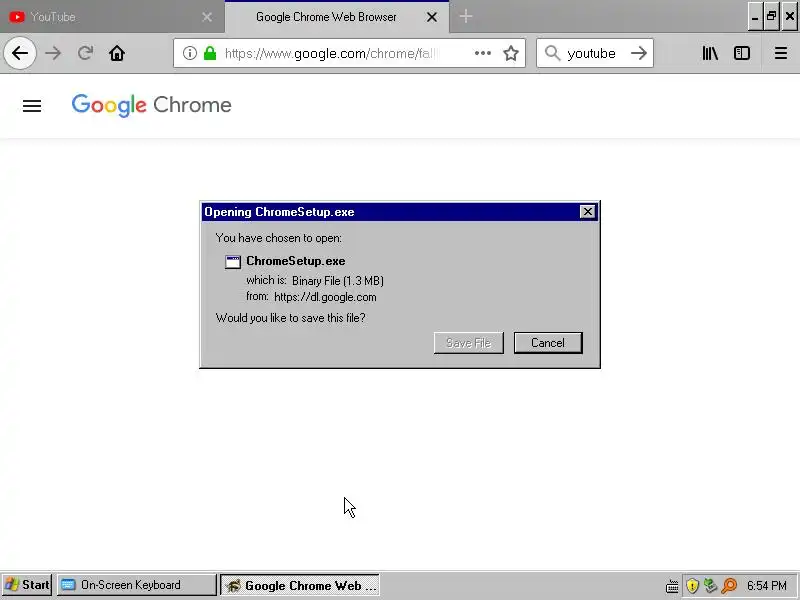Screen dimensions: 800x600
Task: Click the green padlock security icon
Action: pos(210,53)
